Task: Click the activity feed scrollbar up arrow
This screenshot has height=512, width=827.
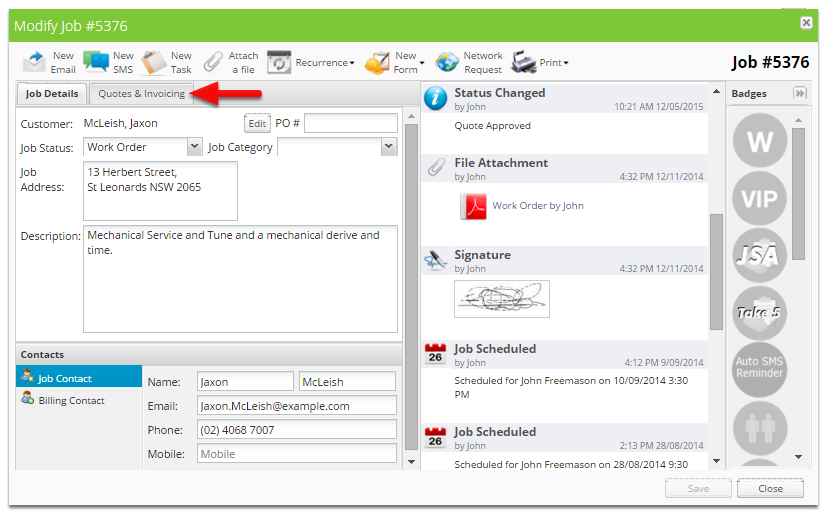Action: pos(716,91)
